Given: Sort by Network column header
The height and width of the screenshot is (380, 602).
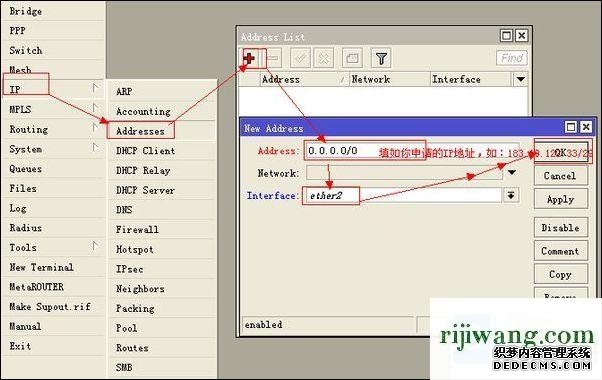Looking at the screenshot, I should (x=389, y=79).
